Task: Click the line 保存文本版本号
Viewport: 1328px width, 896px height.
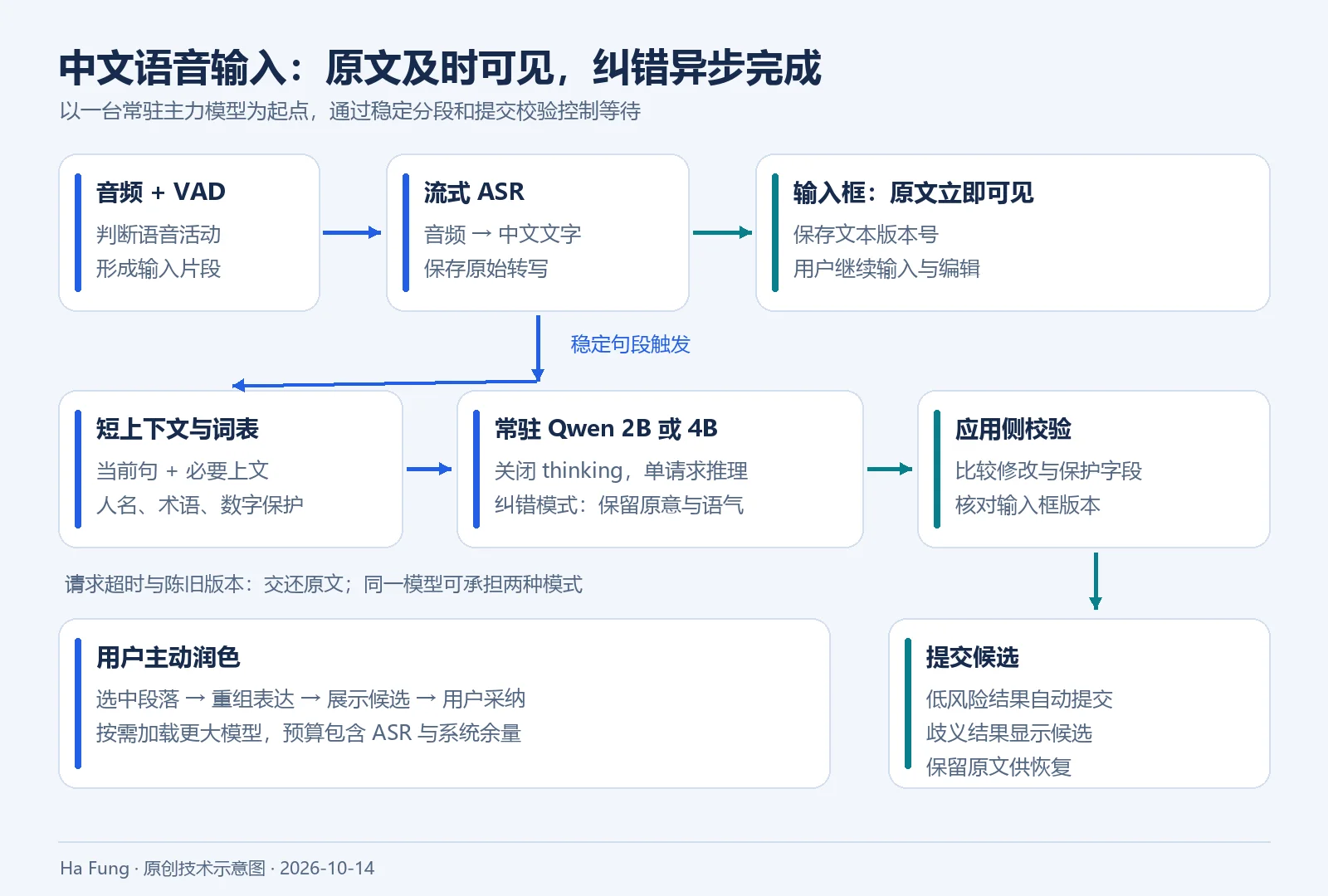Action: [x=866, y=235]
